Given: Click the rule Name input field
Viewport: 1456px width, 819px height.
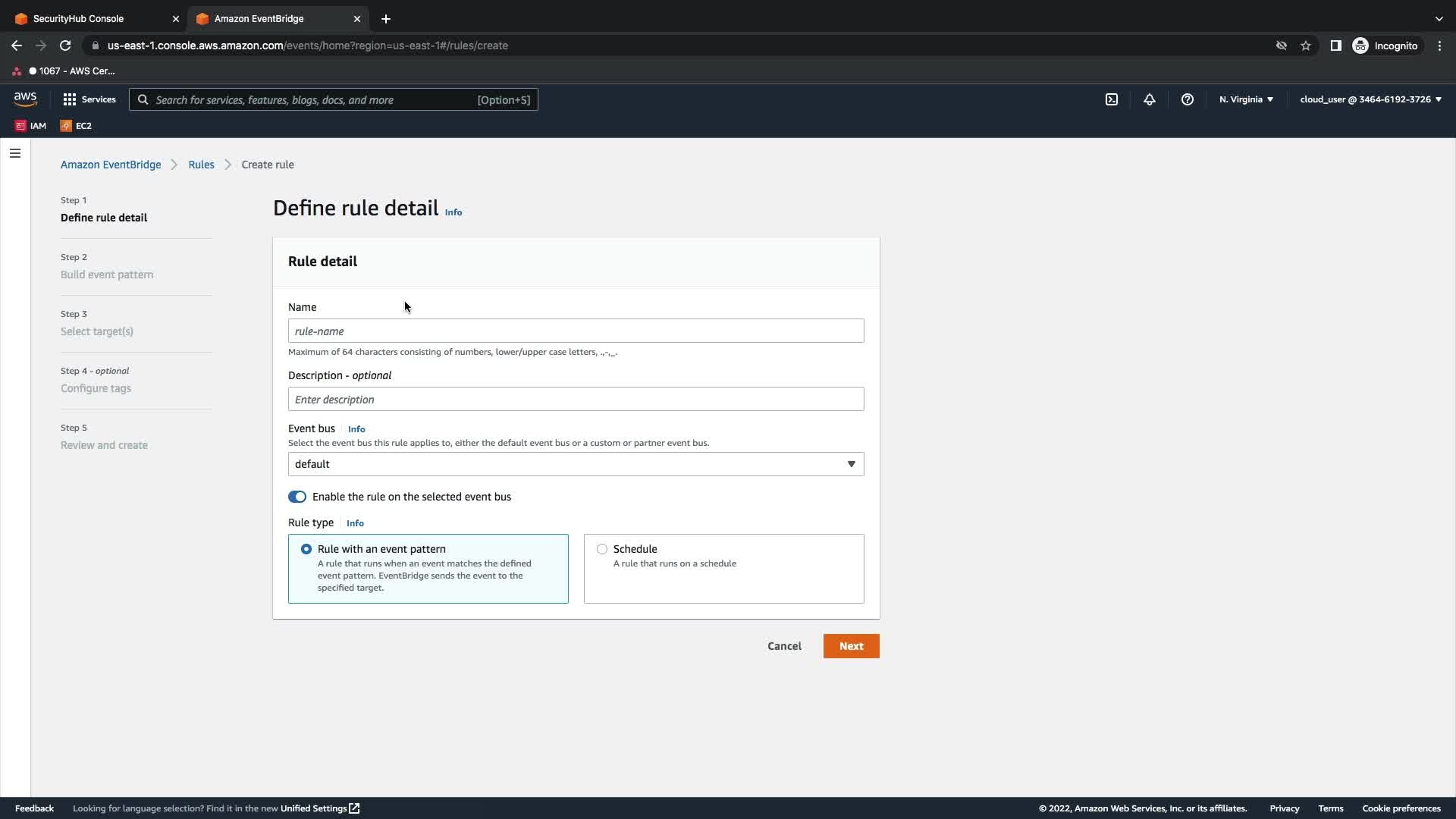Looking at the screenshot, I should pos(576,331).
